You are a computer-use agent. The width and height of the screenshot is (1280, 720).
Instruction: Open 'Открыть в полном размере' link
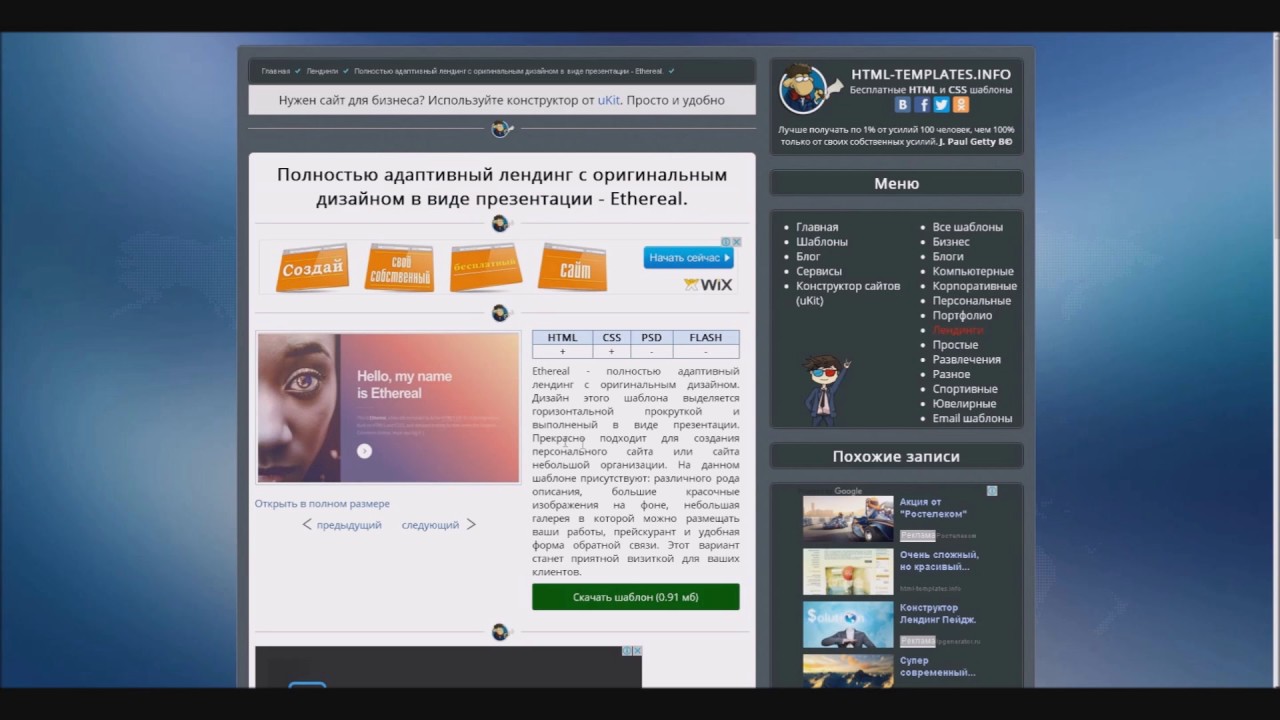pos(322,504)
